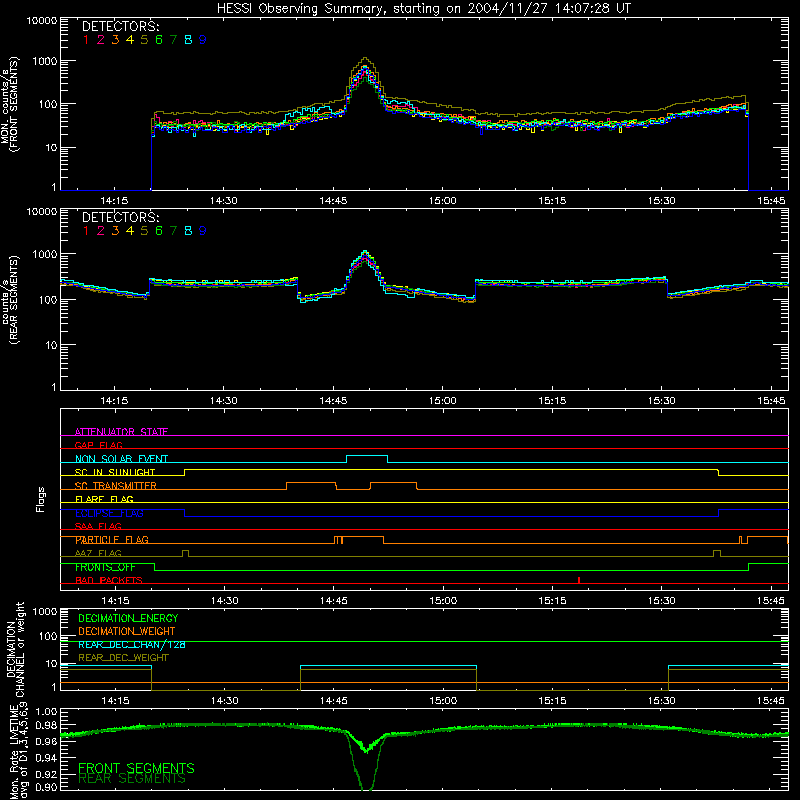The image size is (800, 800).
Task: Click the REAR SEGMENTS livetime legend label
Action: coord(132,779)
